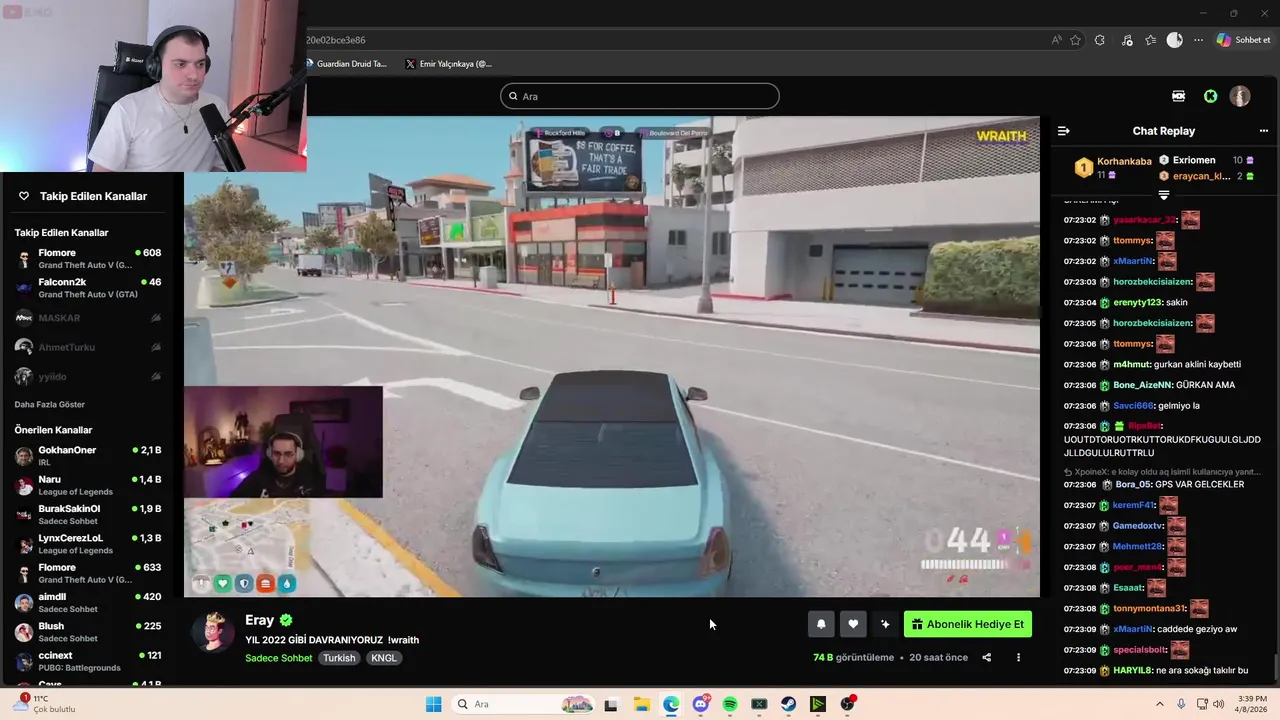Open ccinext PUBG: Battlegrounds channel

[88, 661]
